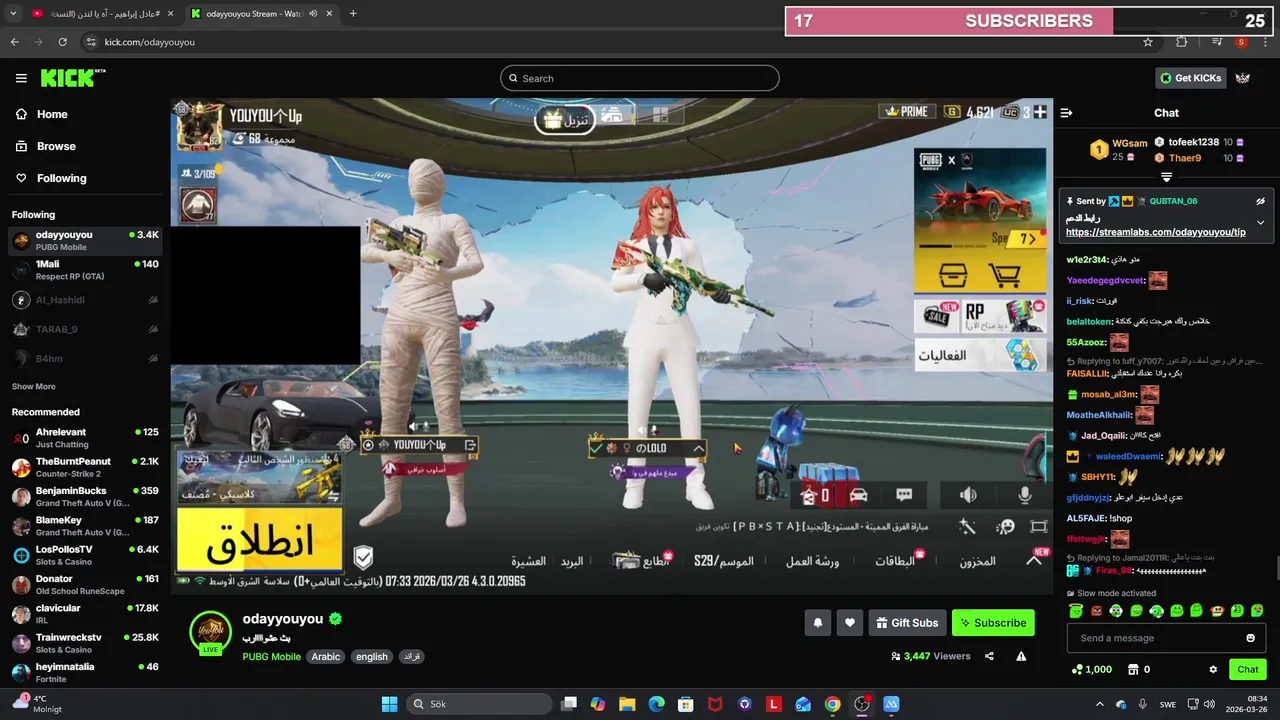Click game chat bubble icon in video
This screenshot has height=720, width=1280.
point(904,495)
